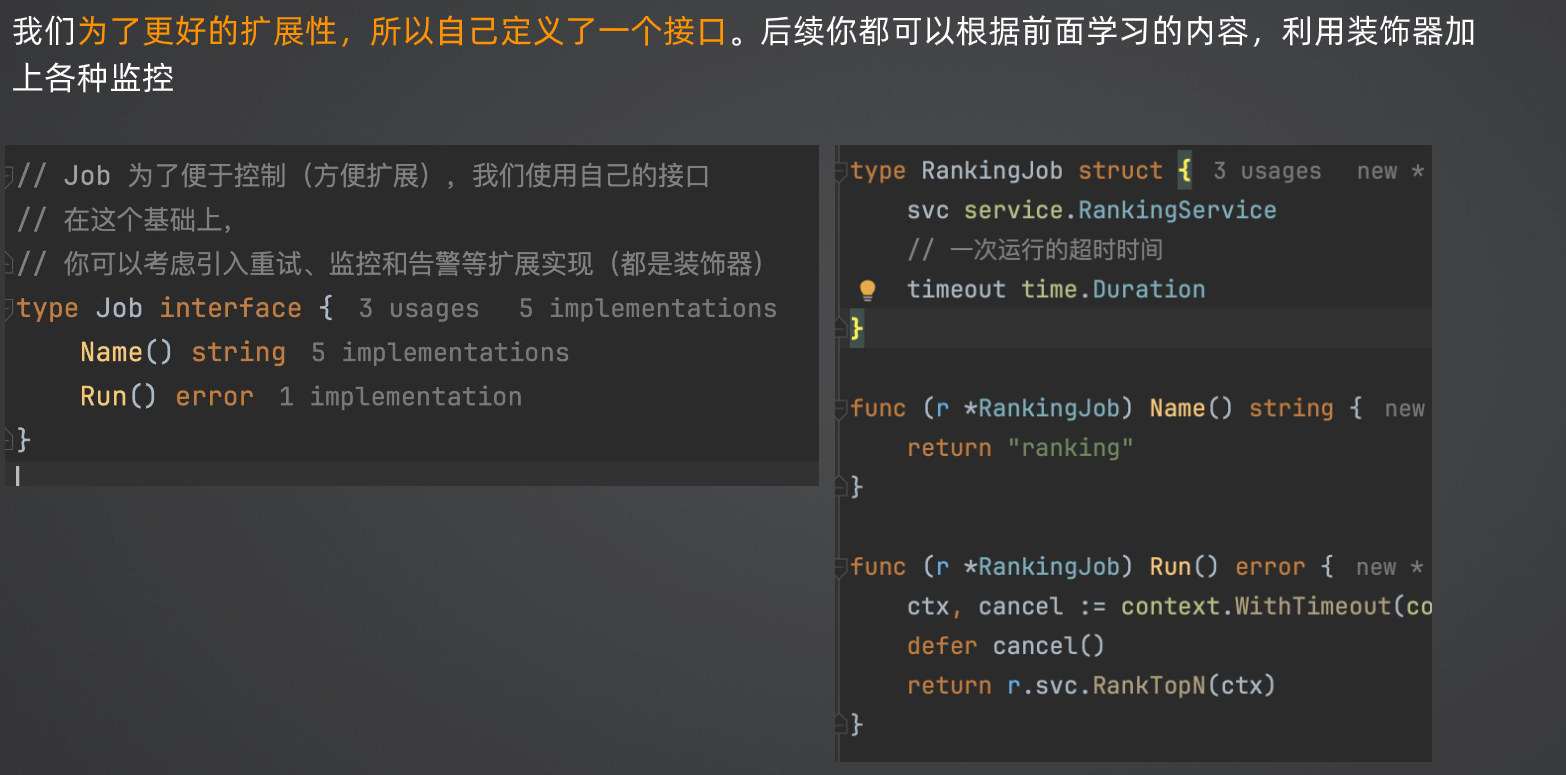This screenshot has width=1566, height=775.
Task: Click 'interface' keyword in type Job line
Action: 230,308
